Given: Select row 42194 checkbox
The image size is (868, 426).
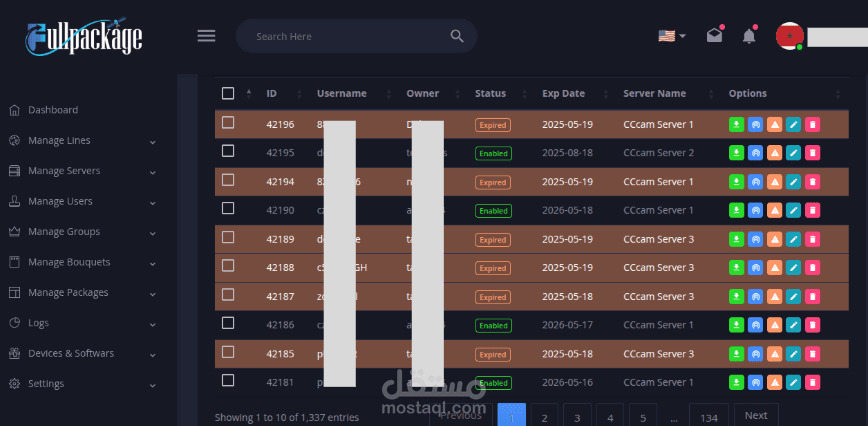Looking at the screenshot, I should pyautogui.click(x=228, y=180).
